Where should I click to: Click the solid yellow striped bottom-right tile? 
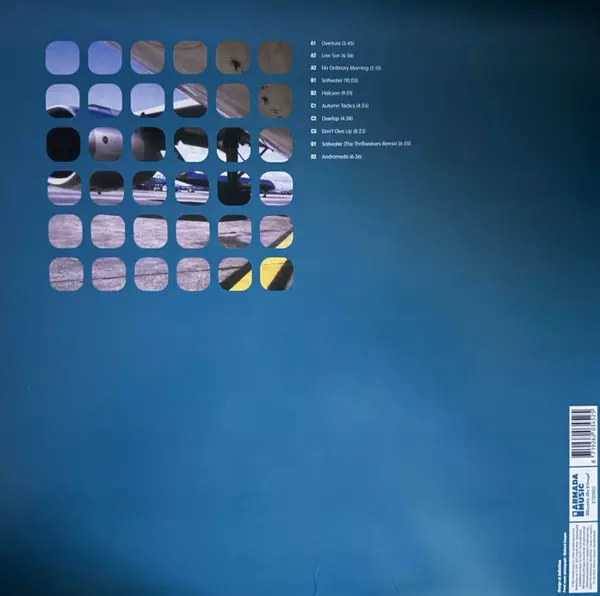tap(276, 273)
